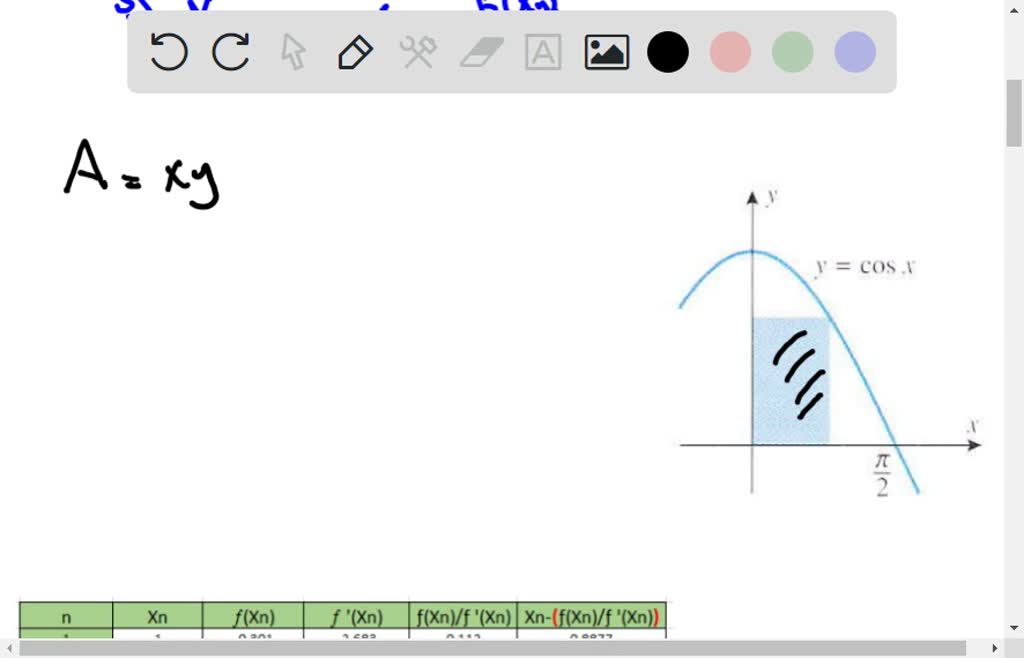Select the Pen drawing tool
This screenshot has height=658, width=1024.
pyautogui.click(x=355, y=52)
